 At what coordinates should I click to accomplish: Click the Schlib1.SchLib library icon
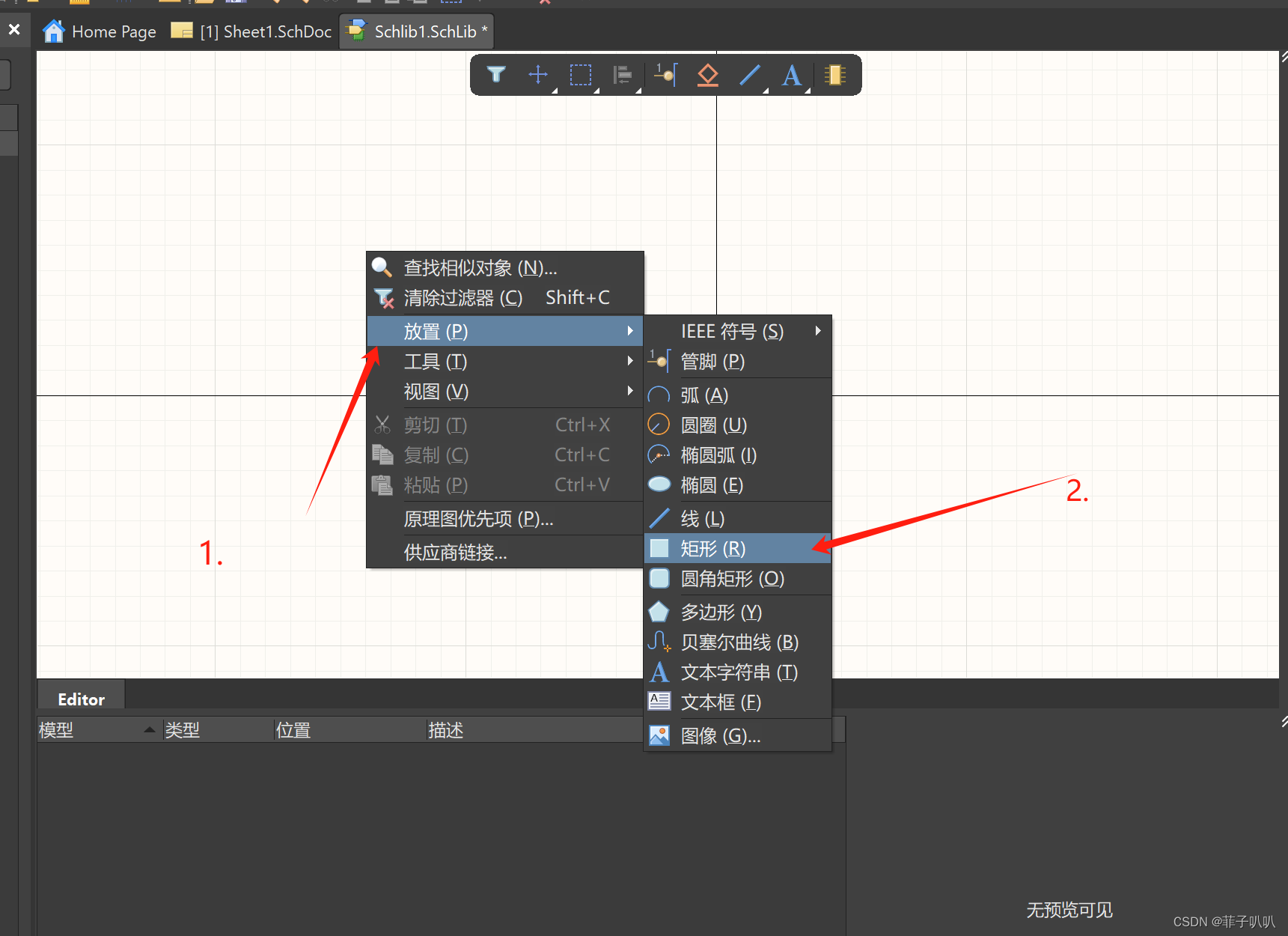click(356, 31)
